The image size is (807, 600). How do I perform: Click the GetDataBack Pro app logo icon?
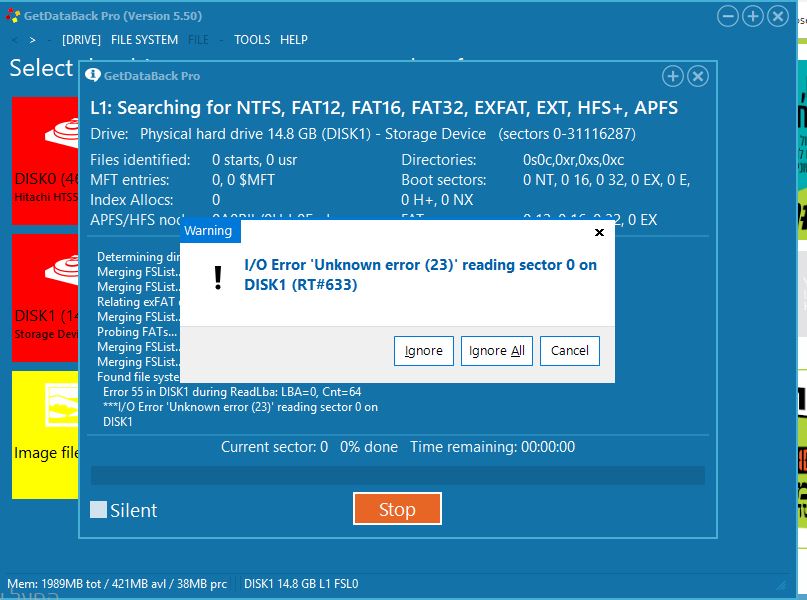click(x=13, y=16)
